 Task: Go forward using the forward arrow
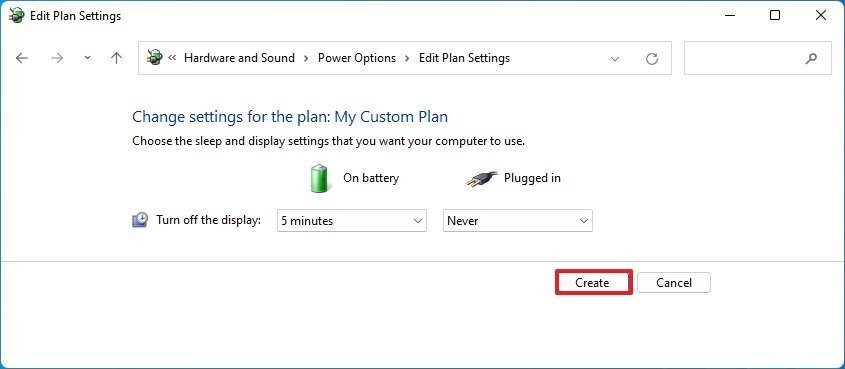tap(57, 58)
